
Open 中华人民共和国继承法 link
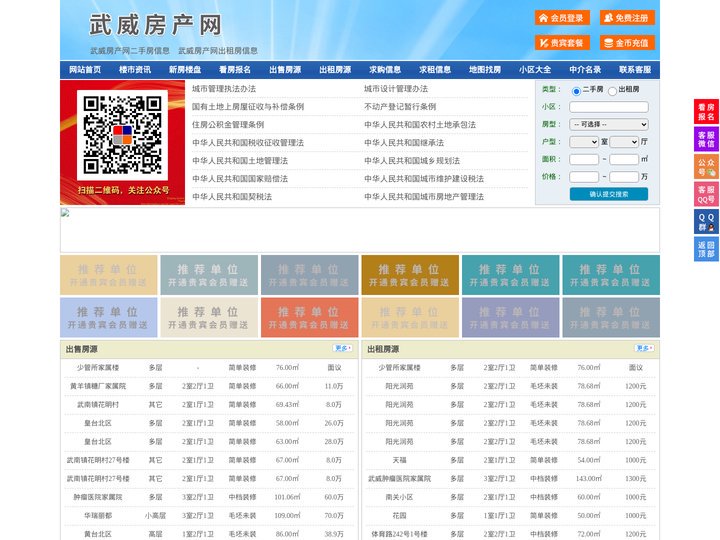(x=404, y=143)
